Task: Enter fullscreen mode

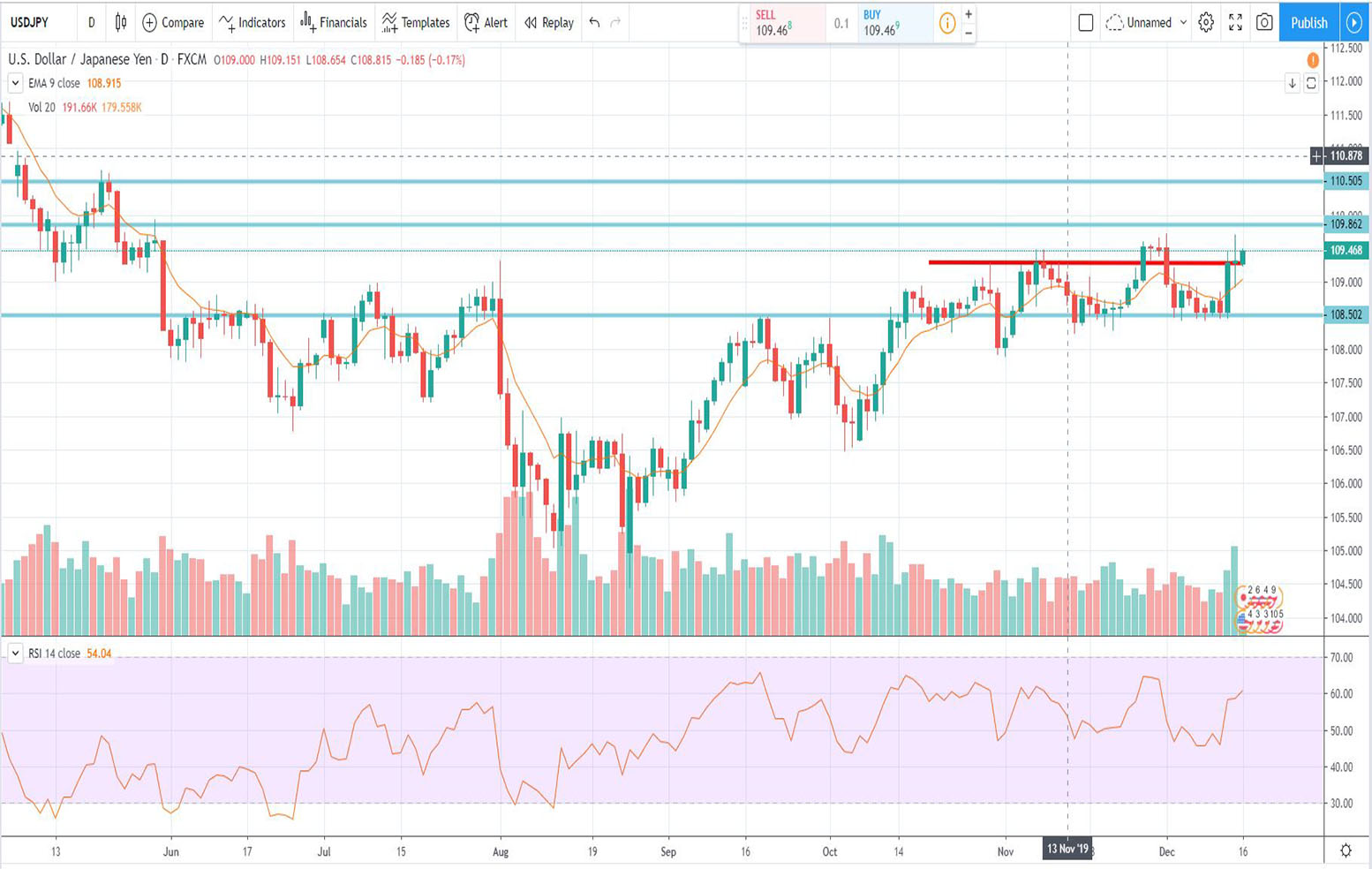Action: point(1235,23)
